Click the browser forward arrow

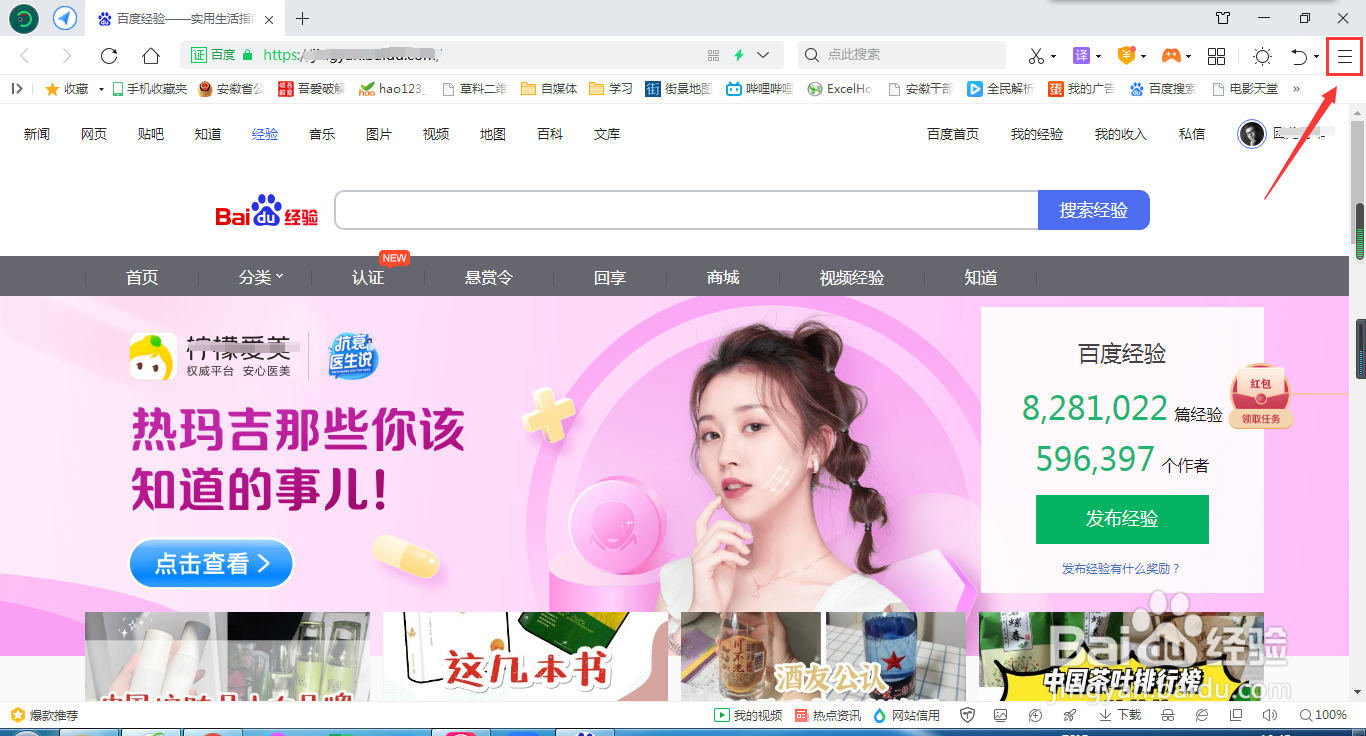click(x=67, y=56)
